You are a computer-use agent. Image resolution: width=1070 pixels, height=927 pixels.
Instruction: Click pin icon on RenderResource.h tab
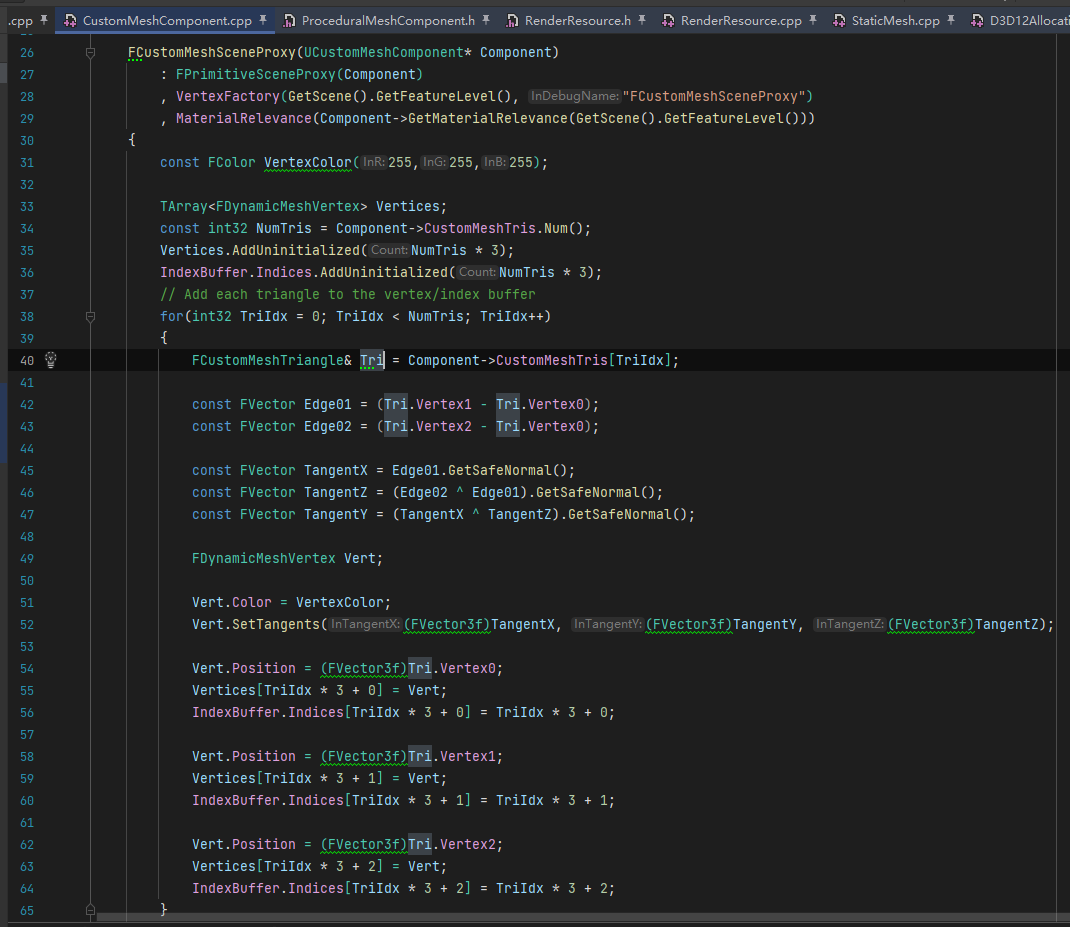tap(642, 20)
